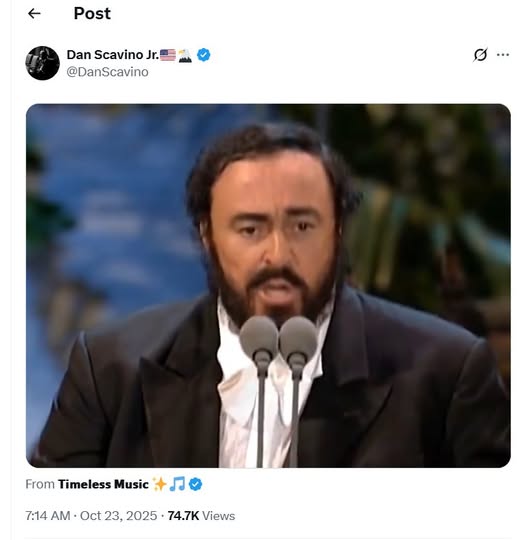Viewport: 521px width, 540px height.
Task: Click the music notes emoji
Action: pos(177,484)
